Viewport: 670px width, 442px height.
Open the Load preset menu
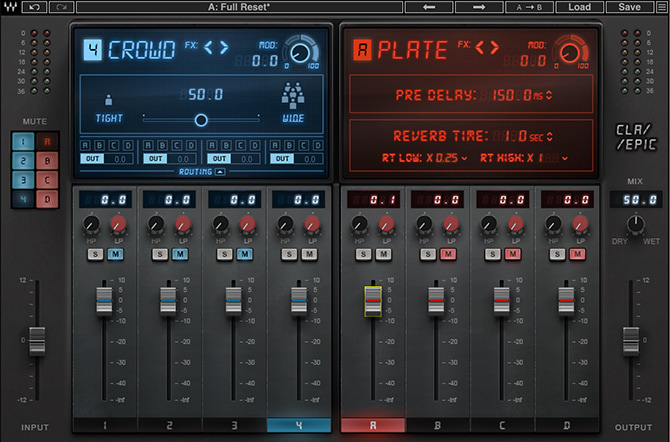[x=579, y=7]
